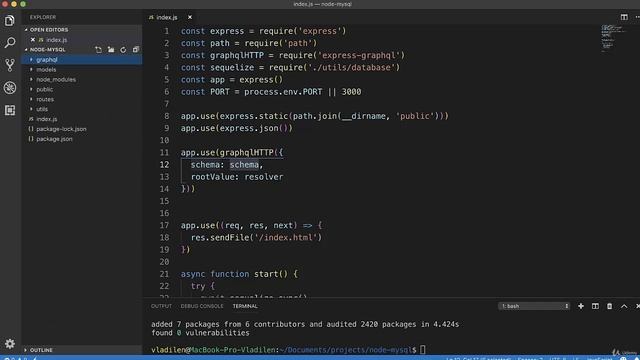Viewport: 640px width, 360px height.
Task: Expand the graphql folder
Action: 82,60
